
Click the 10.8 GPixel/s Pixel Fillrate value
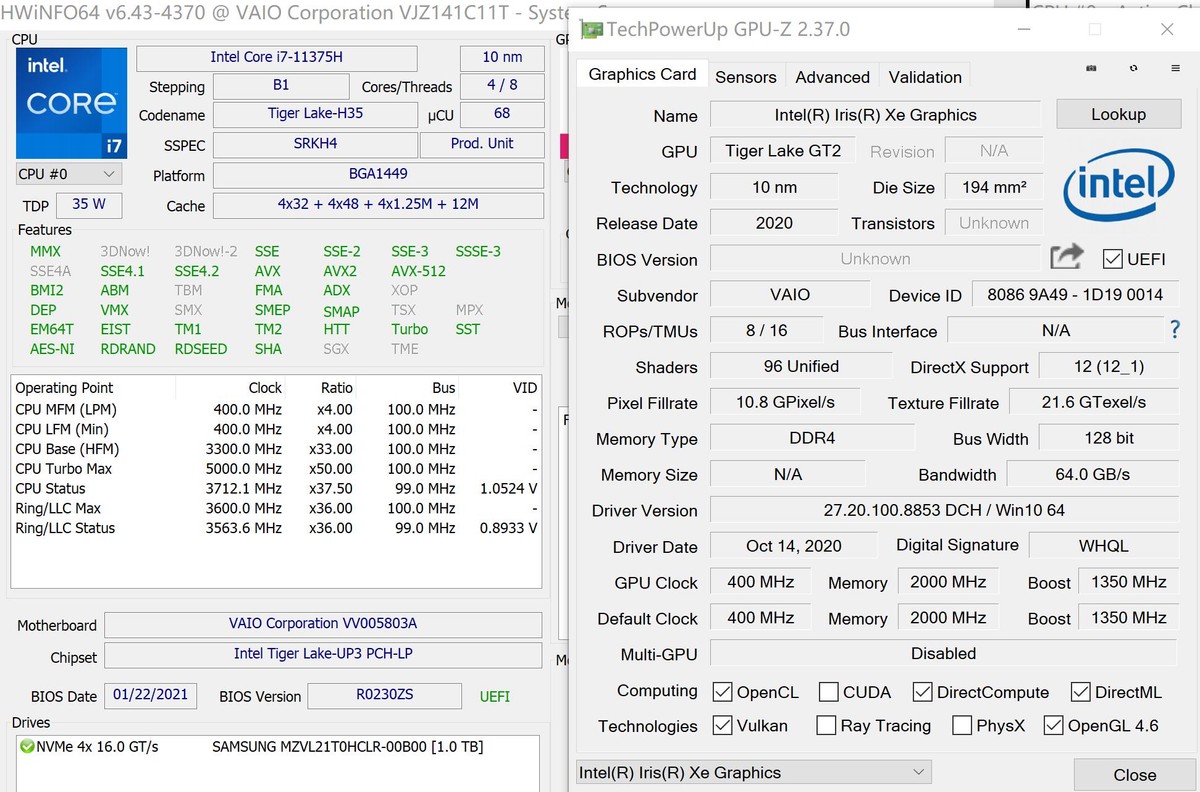point(785,402)
